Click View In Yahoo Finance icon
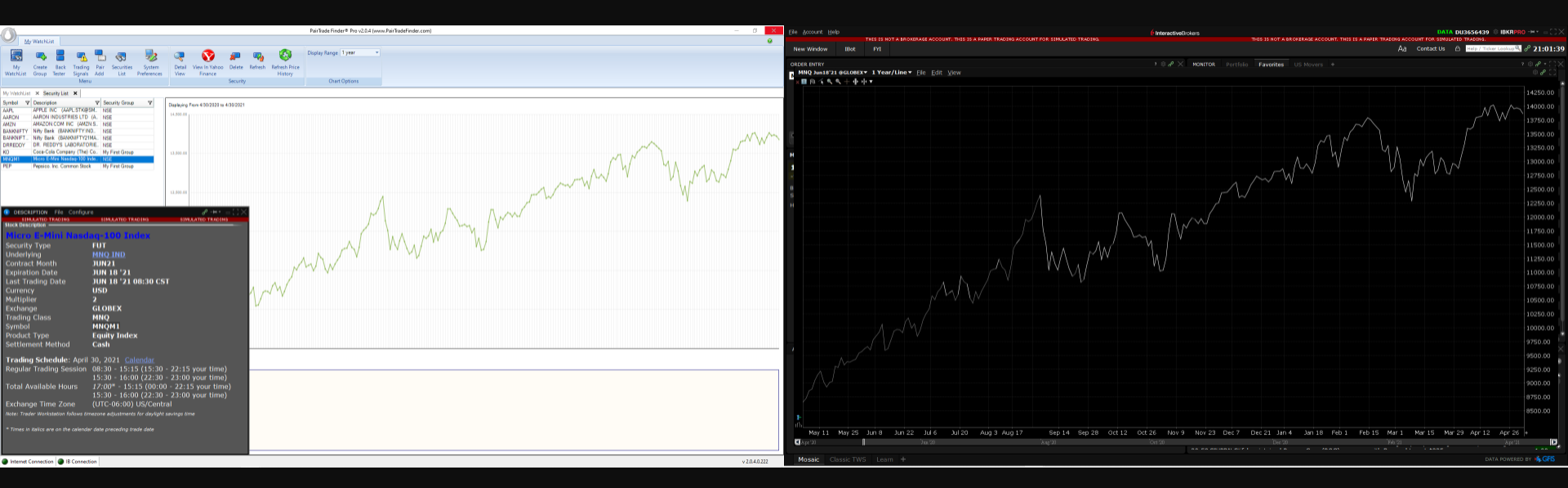This screenshot has width=1568, height=488. tap(207, 62)
